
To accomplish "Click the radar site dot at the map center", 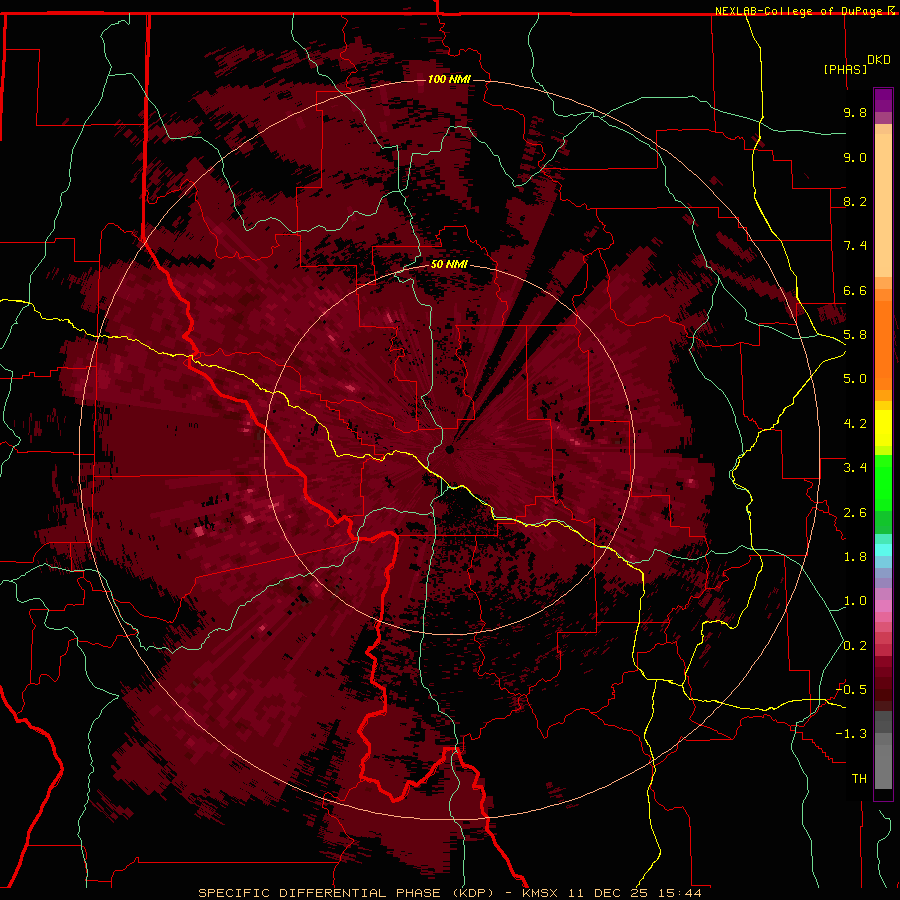I will pos(450,449).
